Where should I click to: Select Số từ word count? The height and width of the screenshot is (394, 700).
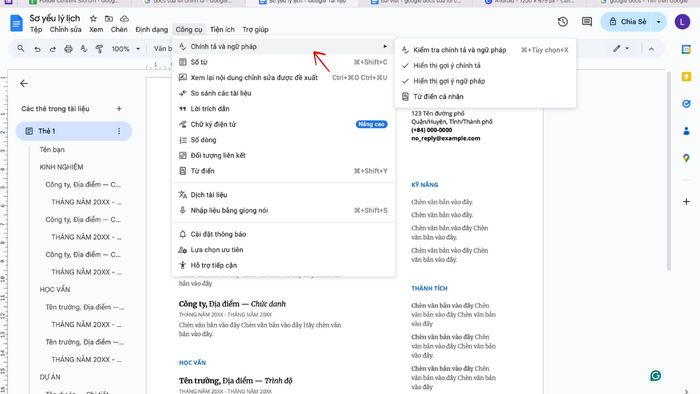283,62
